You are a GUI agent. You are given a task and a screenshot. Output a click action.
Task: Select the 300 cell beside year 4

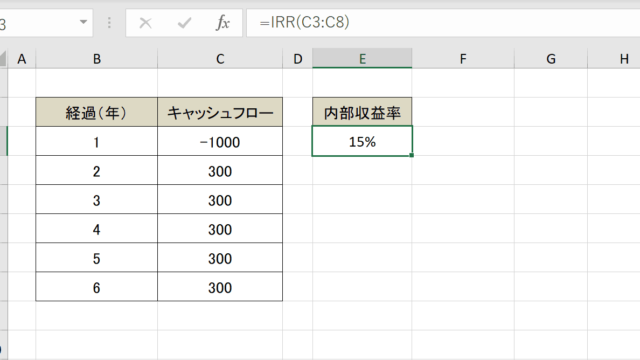(220, 229)
